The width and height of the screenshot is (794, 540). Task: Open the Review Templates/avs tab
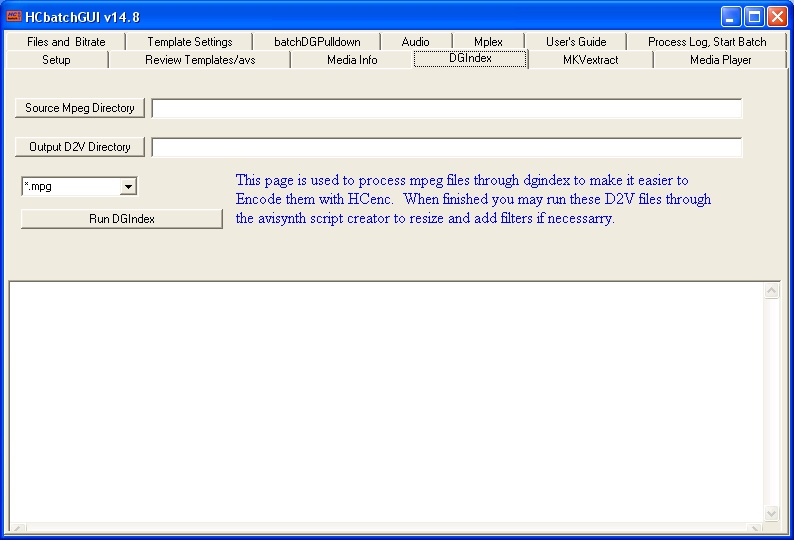tap(200, 60)
